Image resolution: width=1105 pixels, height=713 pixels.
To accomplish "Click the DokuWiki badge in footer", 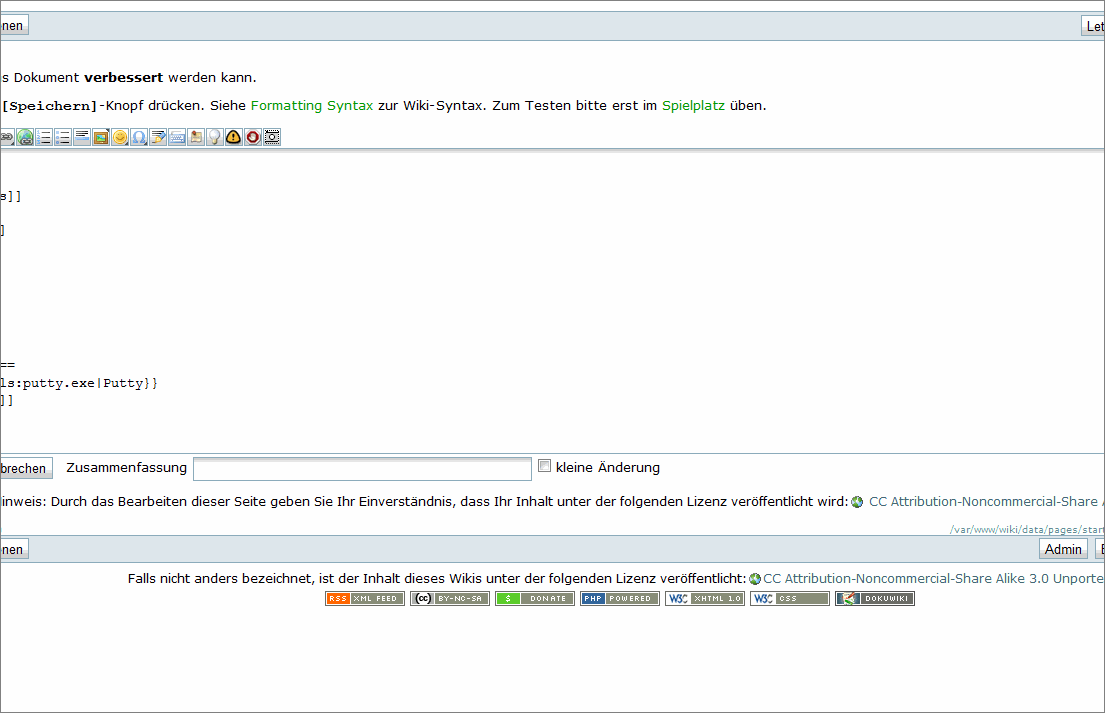I will click(875, 598).
